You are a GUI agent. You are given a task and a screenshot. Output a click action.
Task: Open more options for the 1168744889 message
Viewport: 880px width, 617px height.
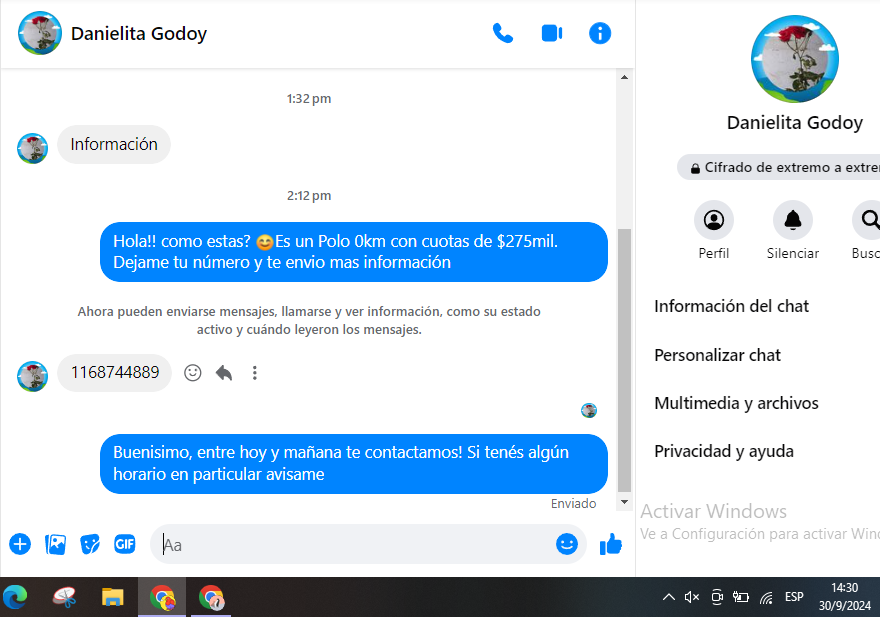tap(255, 373)
